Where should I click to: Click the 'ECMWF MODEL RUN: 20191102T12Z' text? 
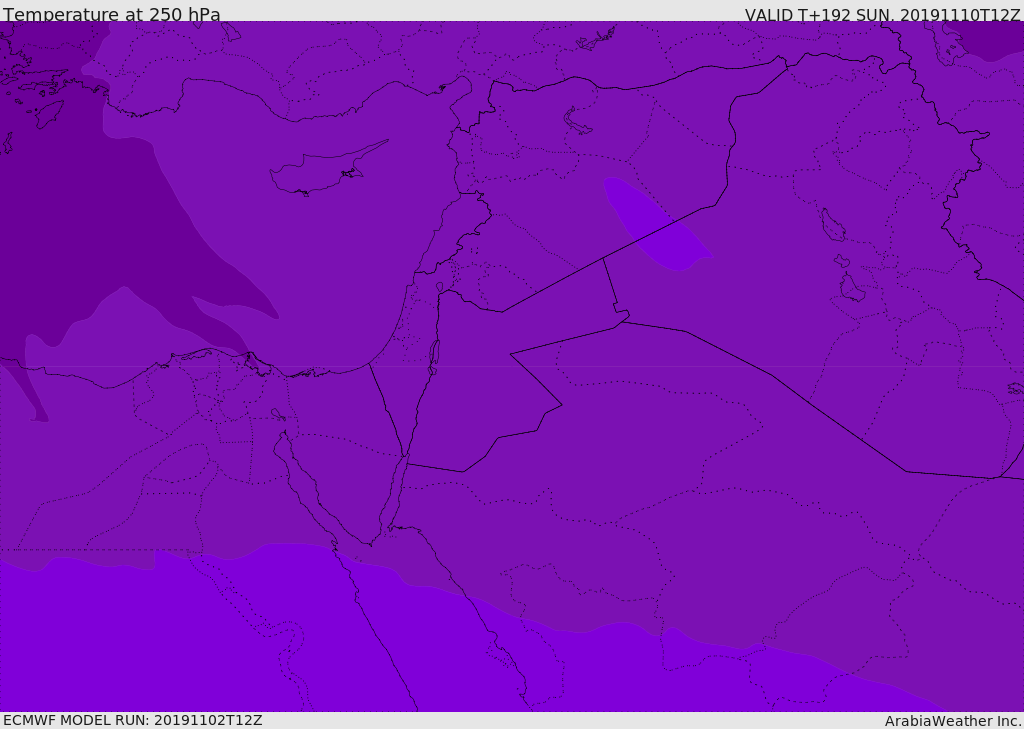[x=133, y=720]
